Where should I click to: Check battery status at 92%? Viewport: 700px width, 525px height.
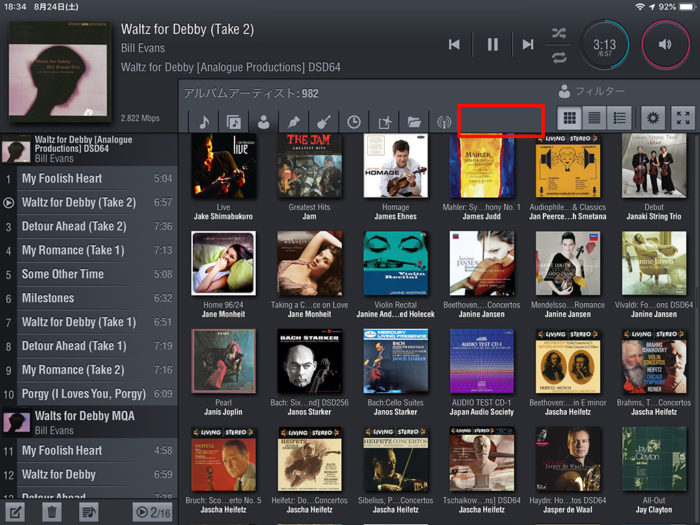(x=677, y=7)
